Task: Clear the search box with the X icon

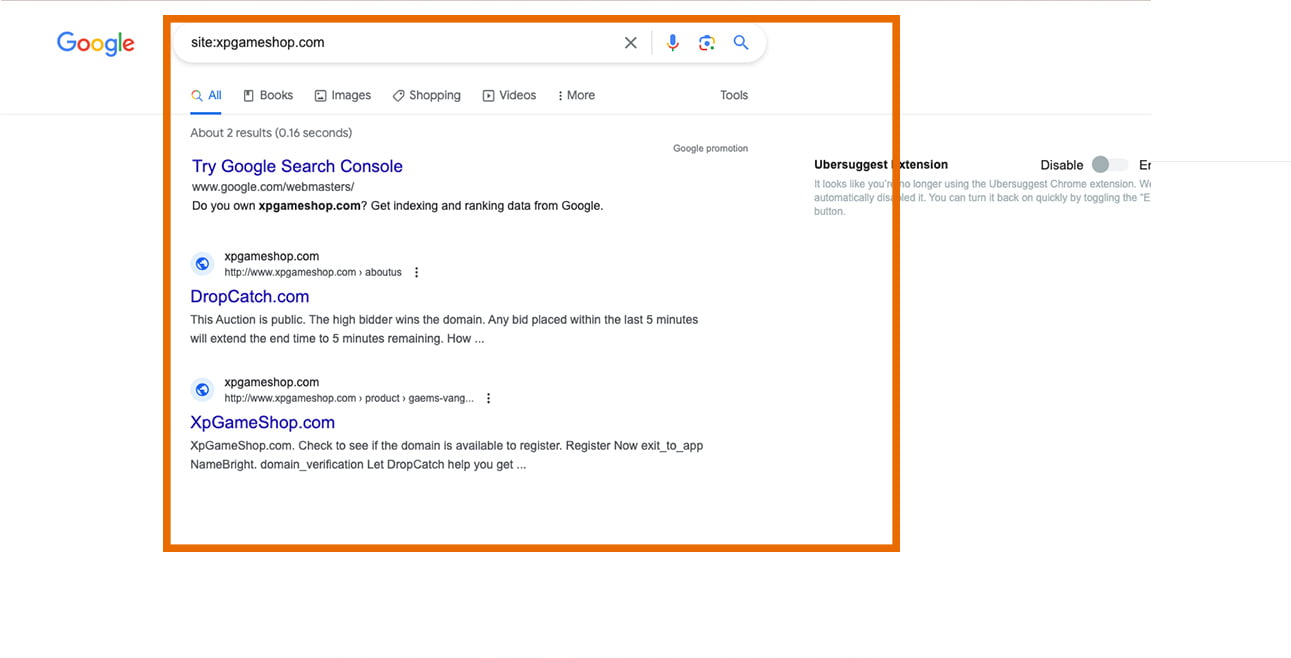Action: [631, 43]
